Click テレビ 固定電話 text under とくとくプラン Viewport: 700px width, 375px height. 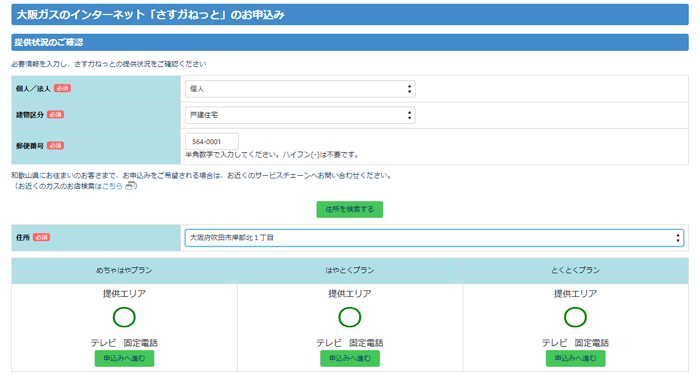coord(575,343)
